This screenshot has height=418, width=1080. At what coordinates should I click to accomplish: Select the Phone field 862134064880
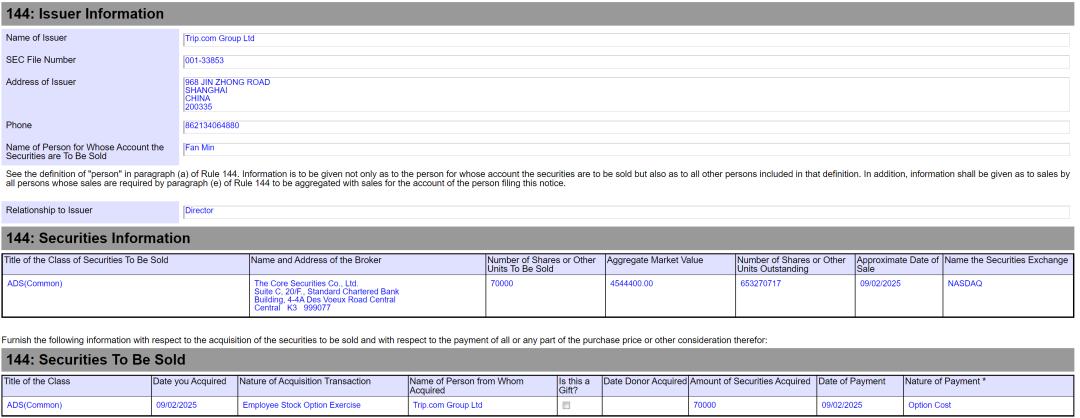coord(626,127)
